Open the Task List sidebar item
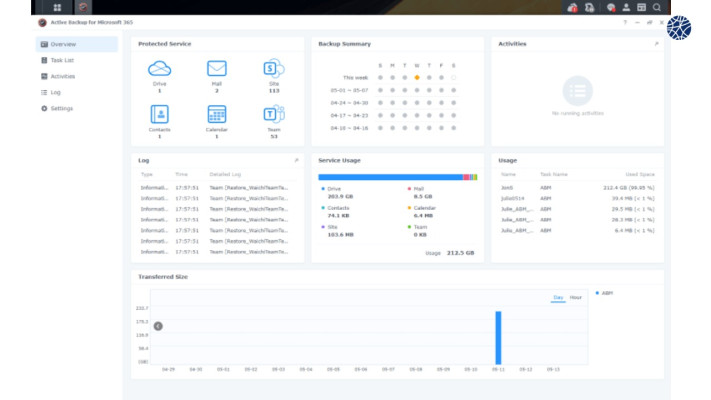 77,60
